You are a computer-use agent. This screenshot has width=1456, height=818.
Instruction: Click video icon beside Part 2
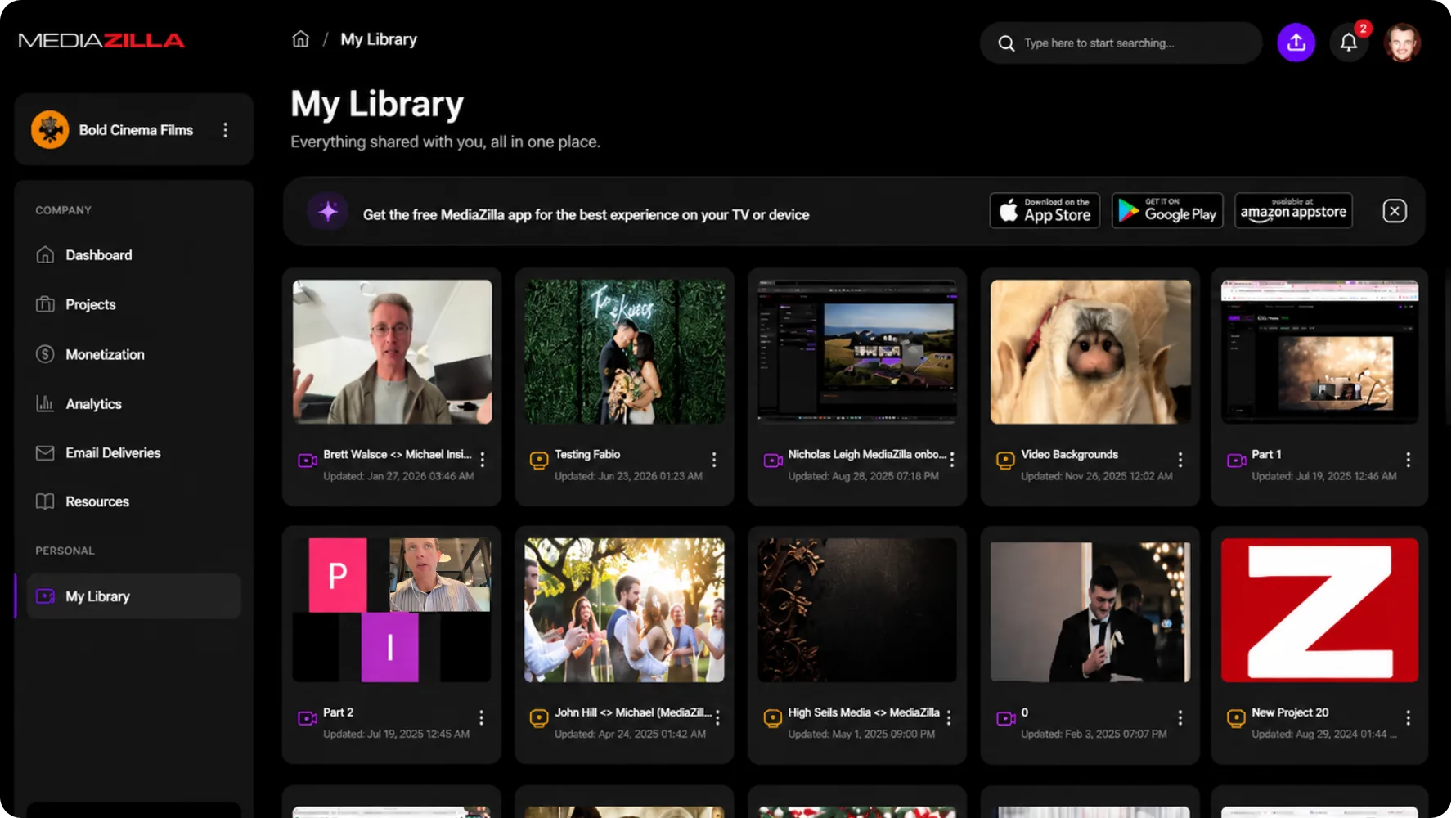click(x=308, y=718)
